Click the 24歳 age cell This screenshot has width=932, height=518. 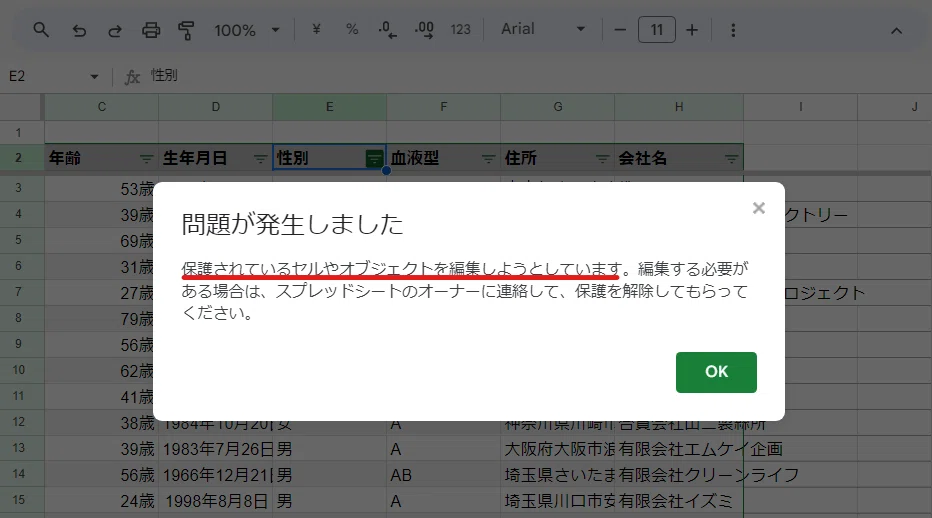pos(102,501)
